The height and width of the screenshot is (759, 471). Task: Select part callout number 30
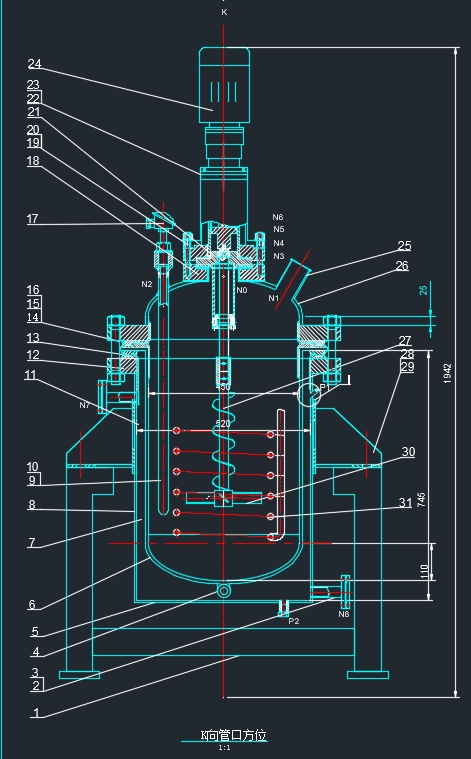click(x=409, y=452)
